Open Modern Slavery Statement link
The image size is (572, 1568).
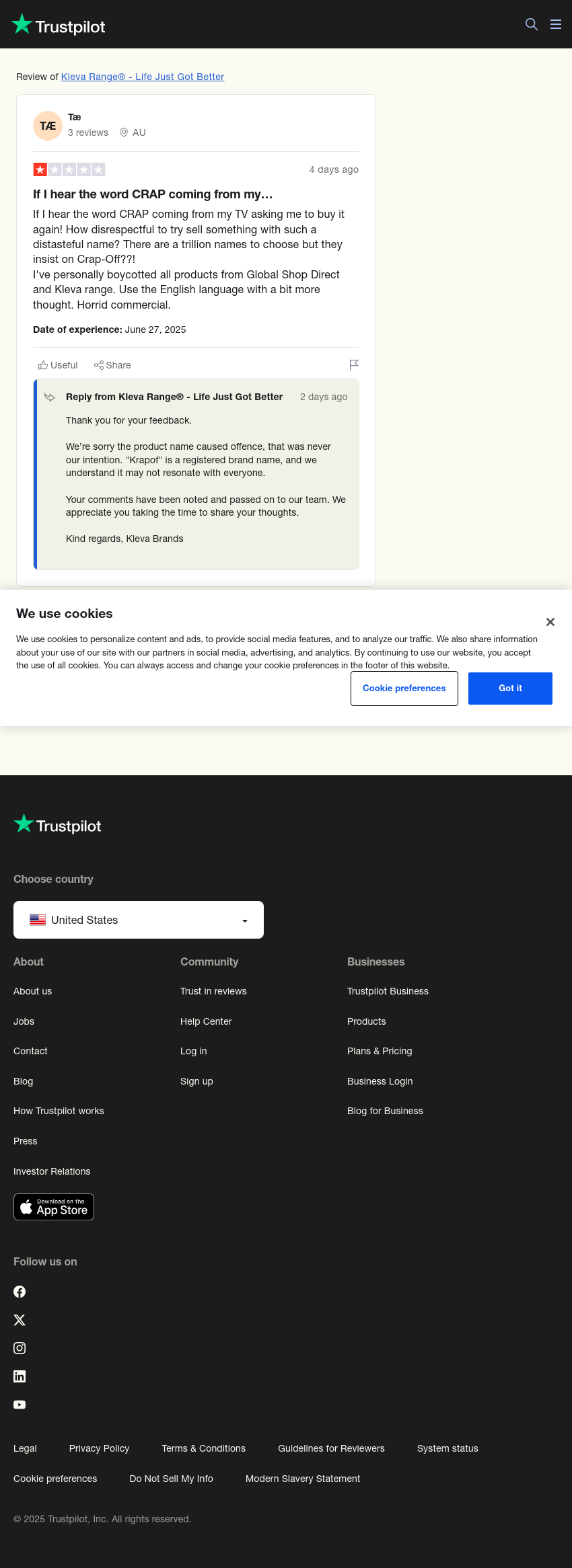coord(303,1479)
